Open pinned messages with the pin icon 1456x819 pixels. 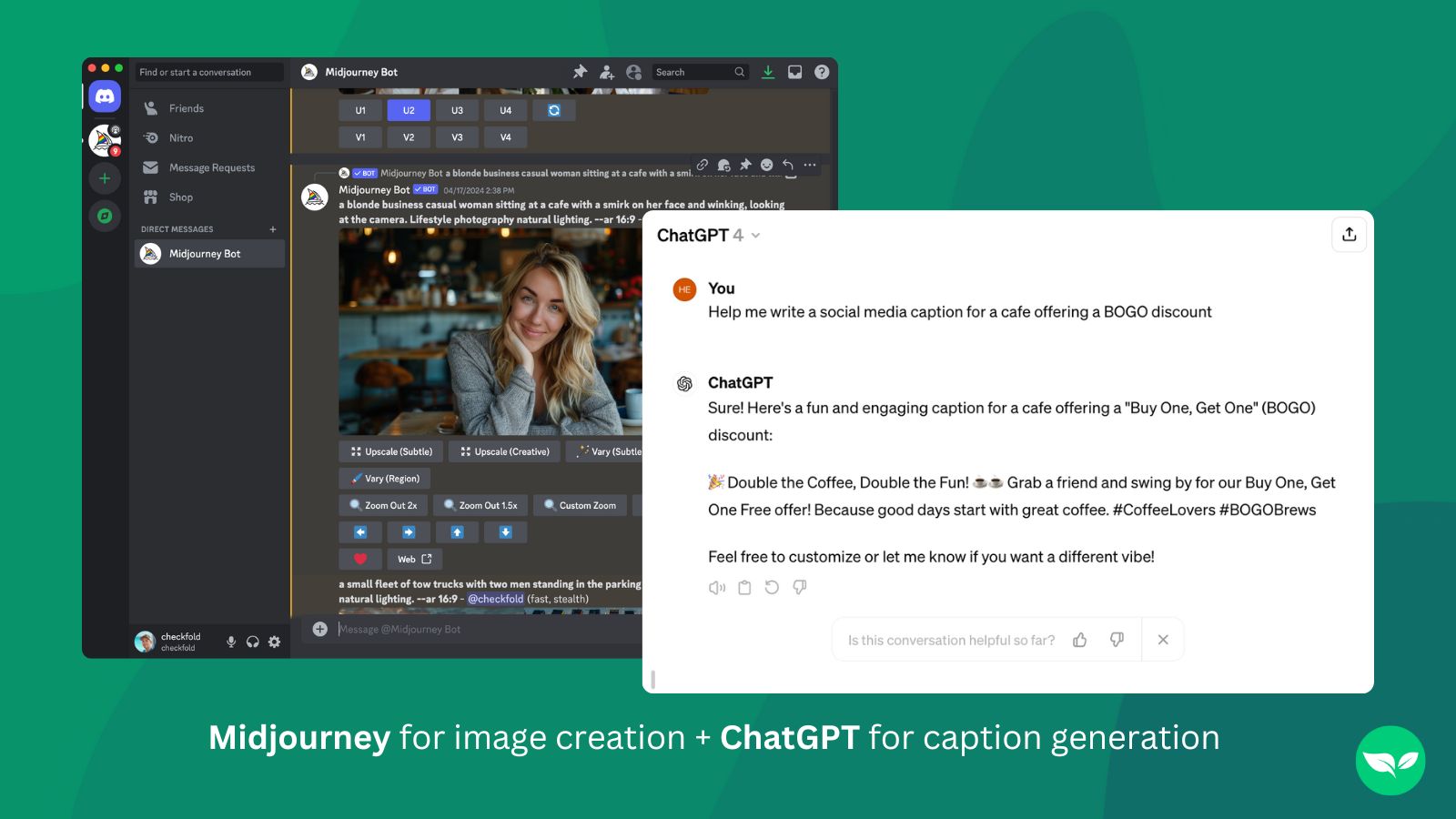click(x=581, y=72)
